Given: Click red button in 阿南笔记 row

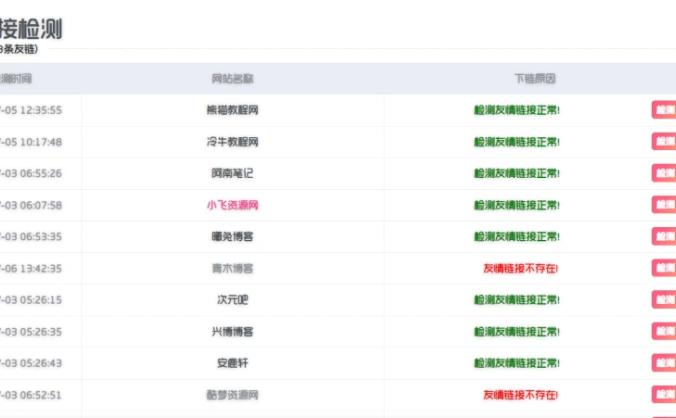Looking at the screenshot, I should (664, 173).
